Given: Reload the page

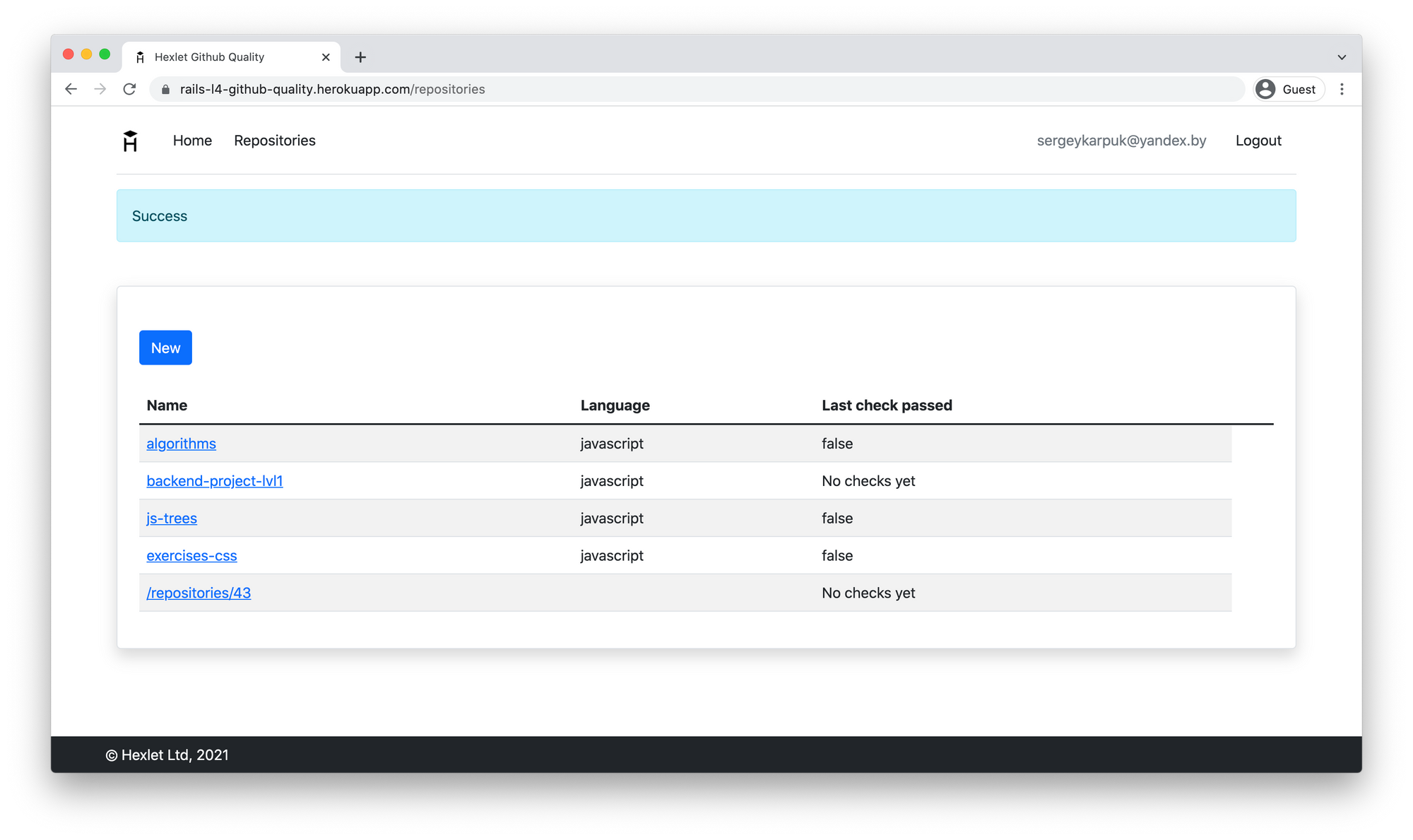Looking at the screenshot, I should [x=130, y=89].
